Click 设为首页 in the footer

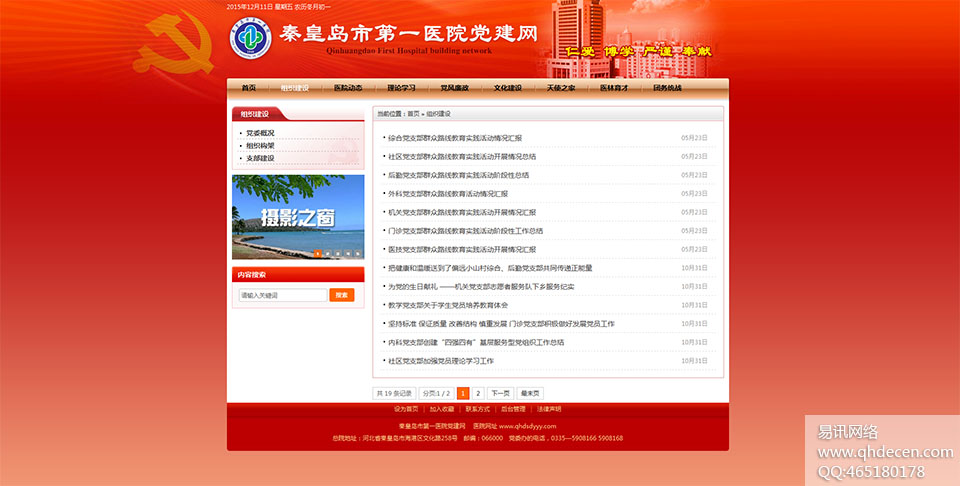tap(406, 409)
